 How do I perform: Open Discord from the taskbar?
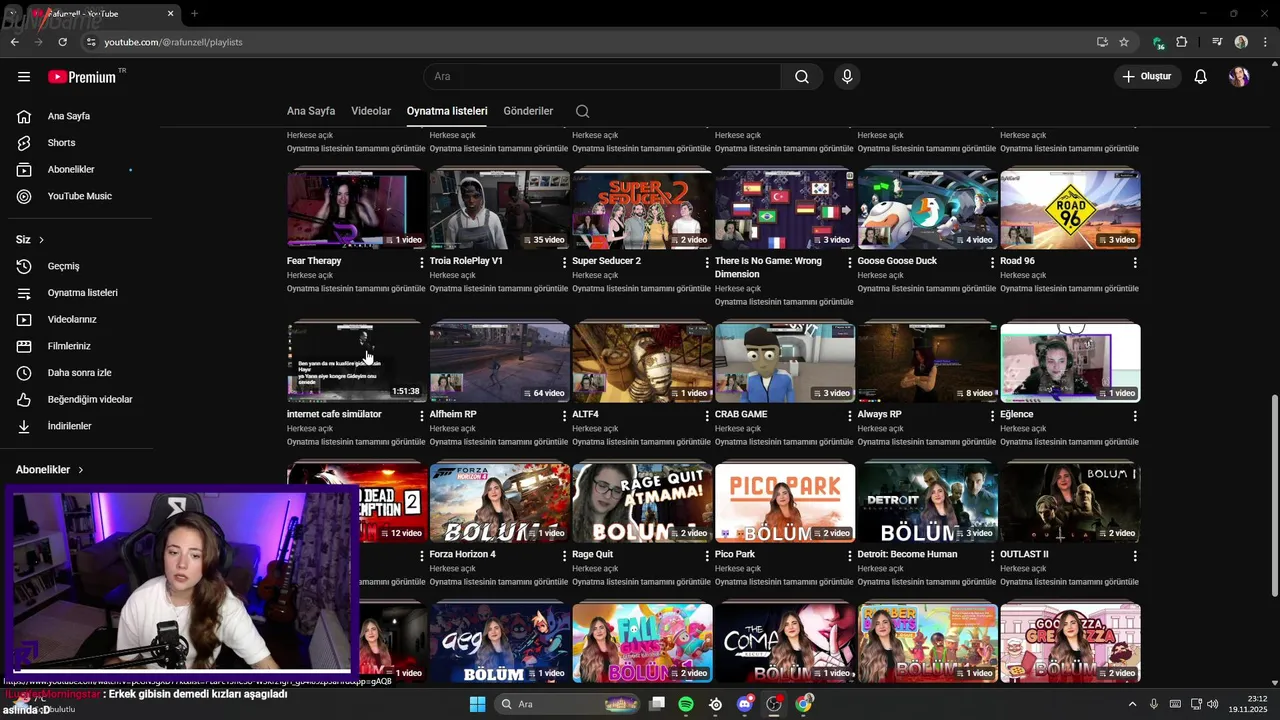(x=744, y=704)
